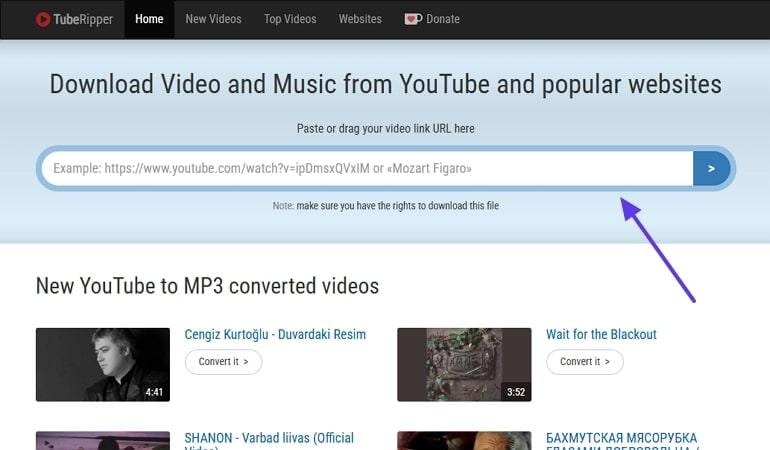Convert Wait for the Blackout video
770x450 pixels.
pos(585,362)
